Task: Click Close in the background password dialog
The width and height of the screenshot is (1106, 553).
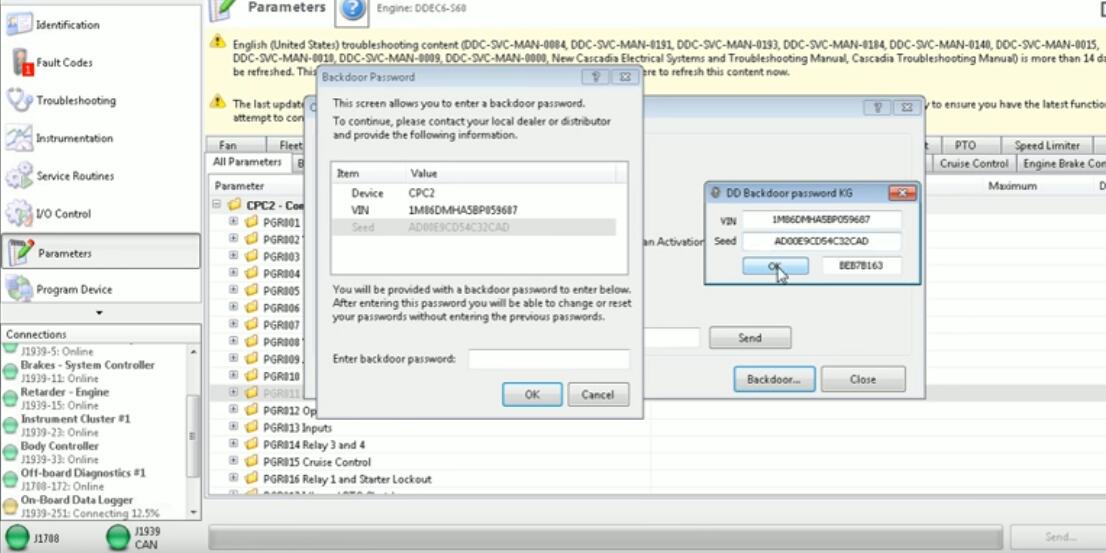Action: pos(863,379)
